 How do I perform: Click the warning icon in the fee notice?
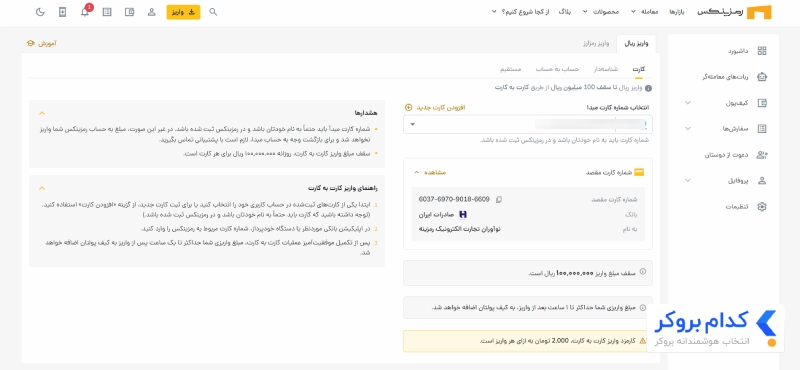[x=643, y=340]
